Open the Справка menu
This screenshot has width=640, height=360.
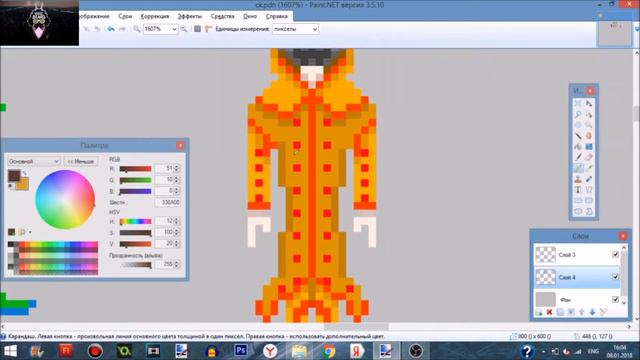pos(276,16)
